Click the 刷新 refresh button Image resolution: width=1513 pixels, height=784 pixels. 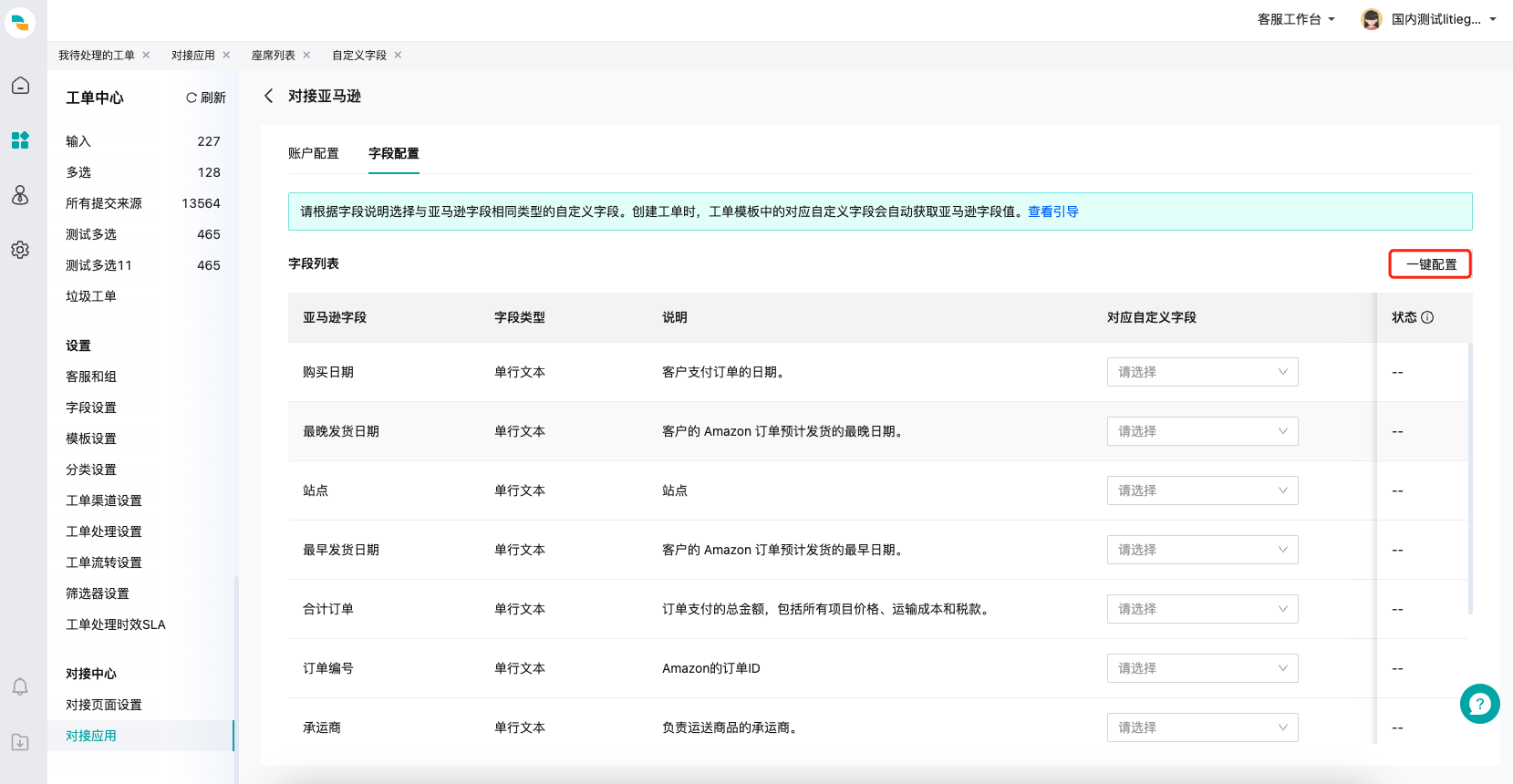tap(206, 98)
